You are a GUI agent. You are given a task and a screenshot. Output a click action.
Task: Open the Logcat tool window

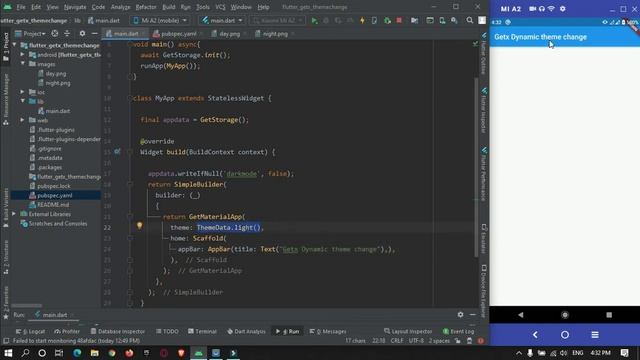click(x=31, y=331)
